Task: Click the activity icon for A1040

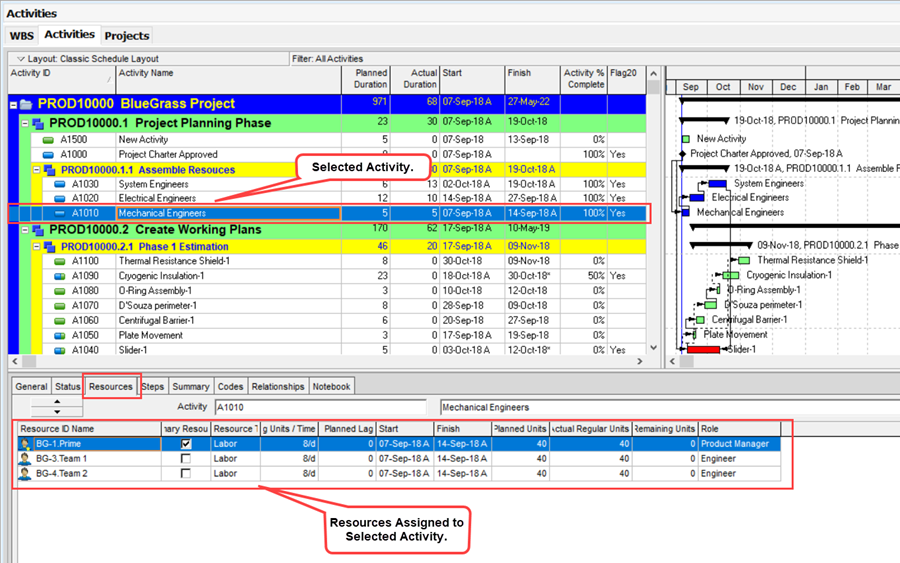Action: coord(60,351)
